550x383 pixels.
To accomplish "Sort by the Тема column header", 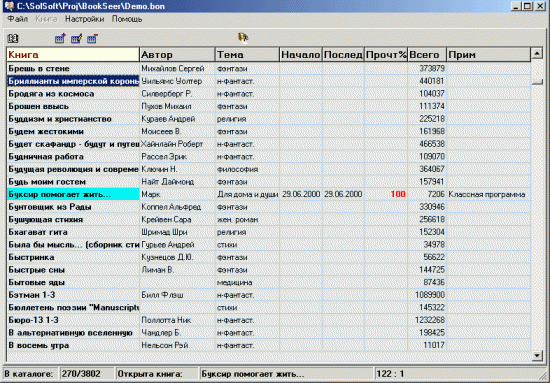I will pos(247,55).
